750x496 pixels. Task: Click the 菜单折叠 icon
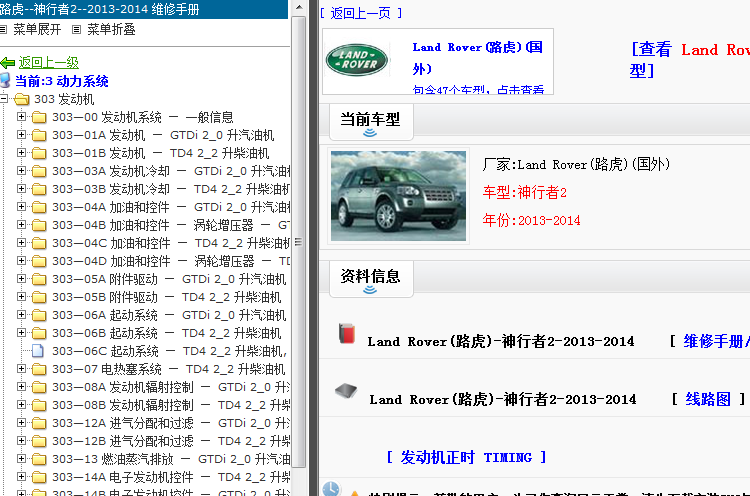tap(77, 30)
